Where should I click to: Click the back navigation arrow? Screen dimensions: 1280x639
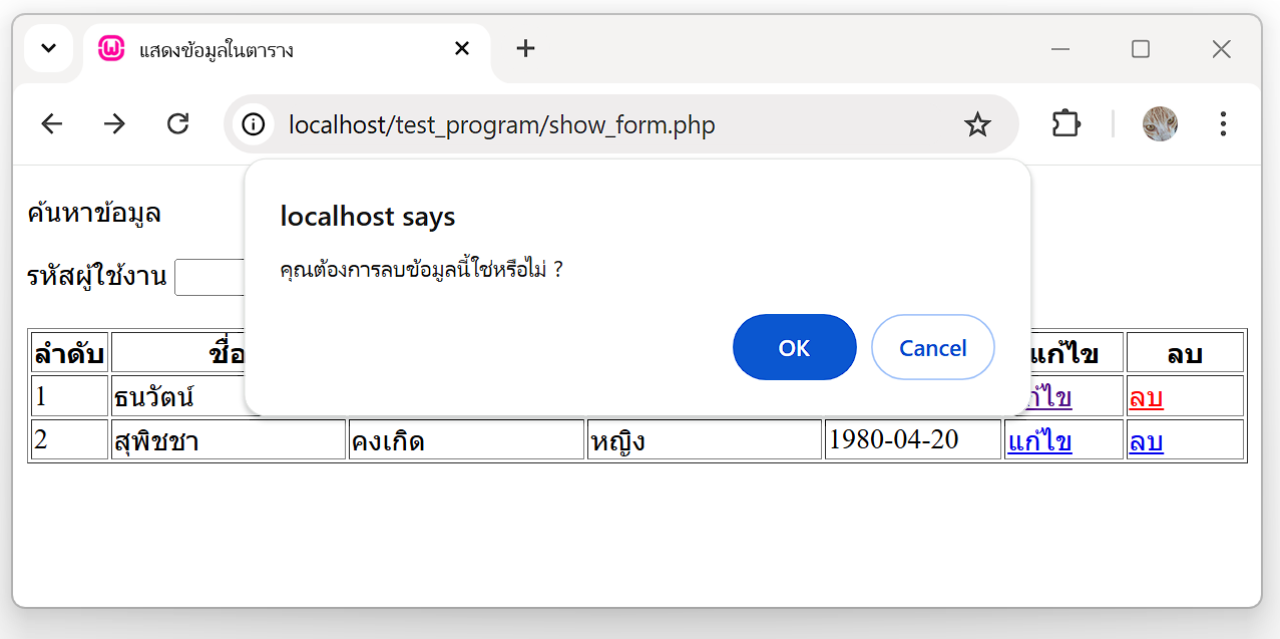point(51,124)
